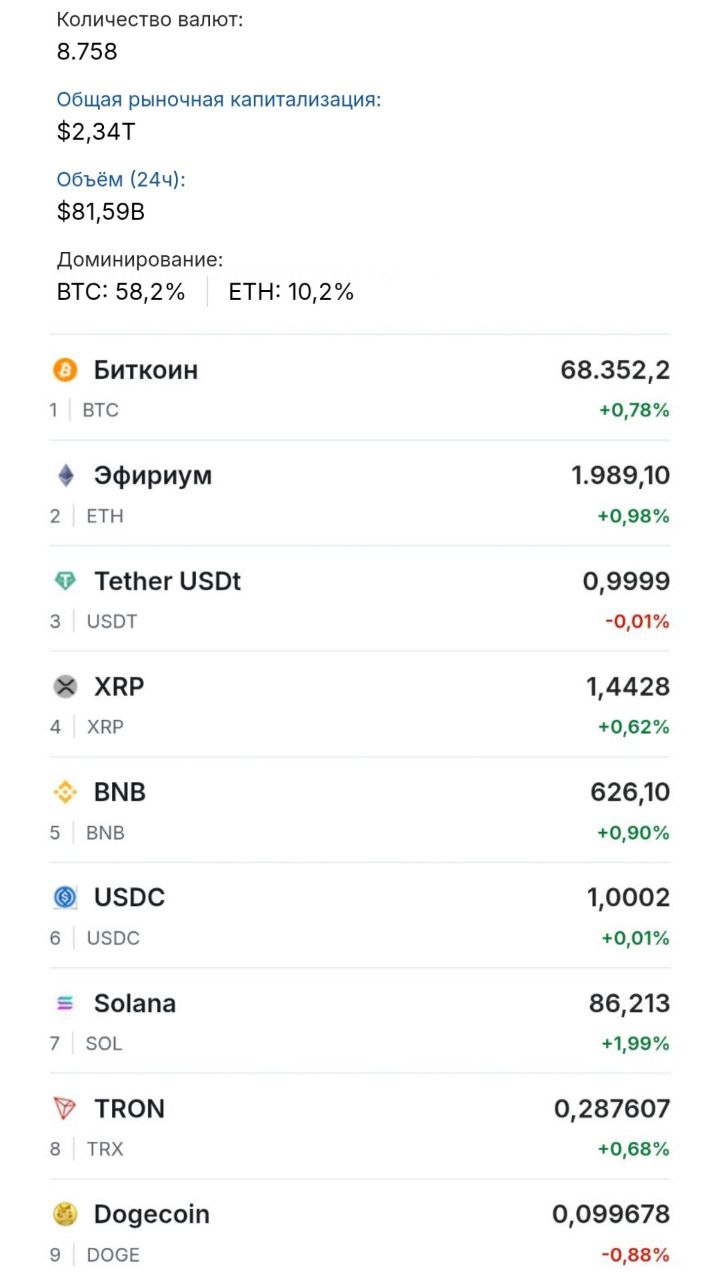720x1280 pixels.
Task: Click the XRP price 1,4428
Action: [x=628, y=687]
